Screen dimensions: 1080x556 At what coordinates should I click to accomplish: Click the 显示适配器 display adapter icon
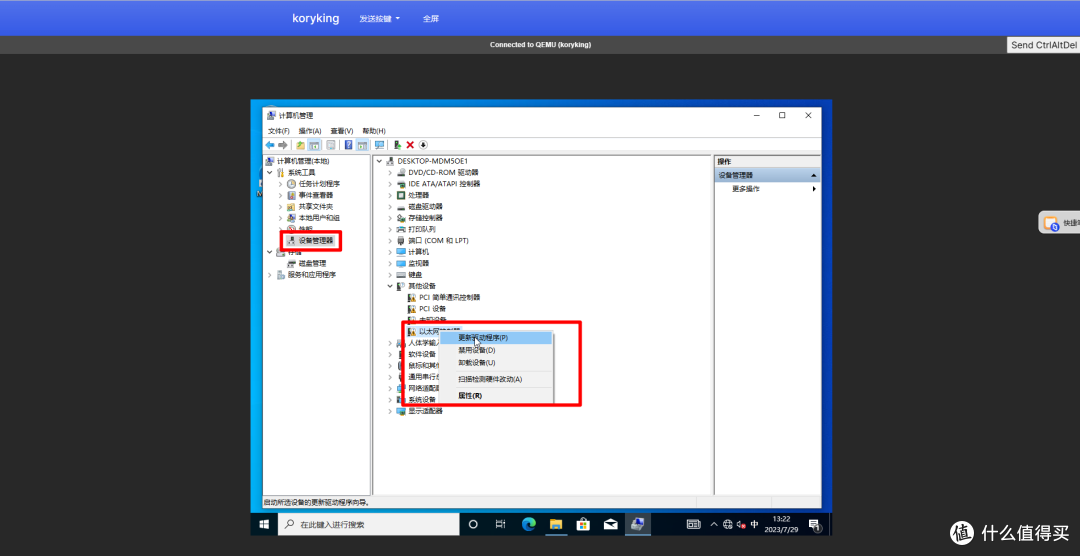[x=401, y=411]
